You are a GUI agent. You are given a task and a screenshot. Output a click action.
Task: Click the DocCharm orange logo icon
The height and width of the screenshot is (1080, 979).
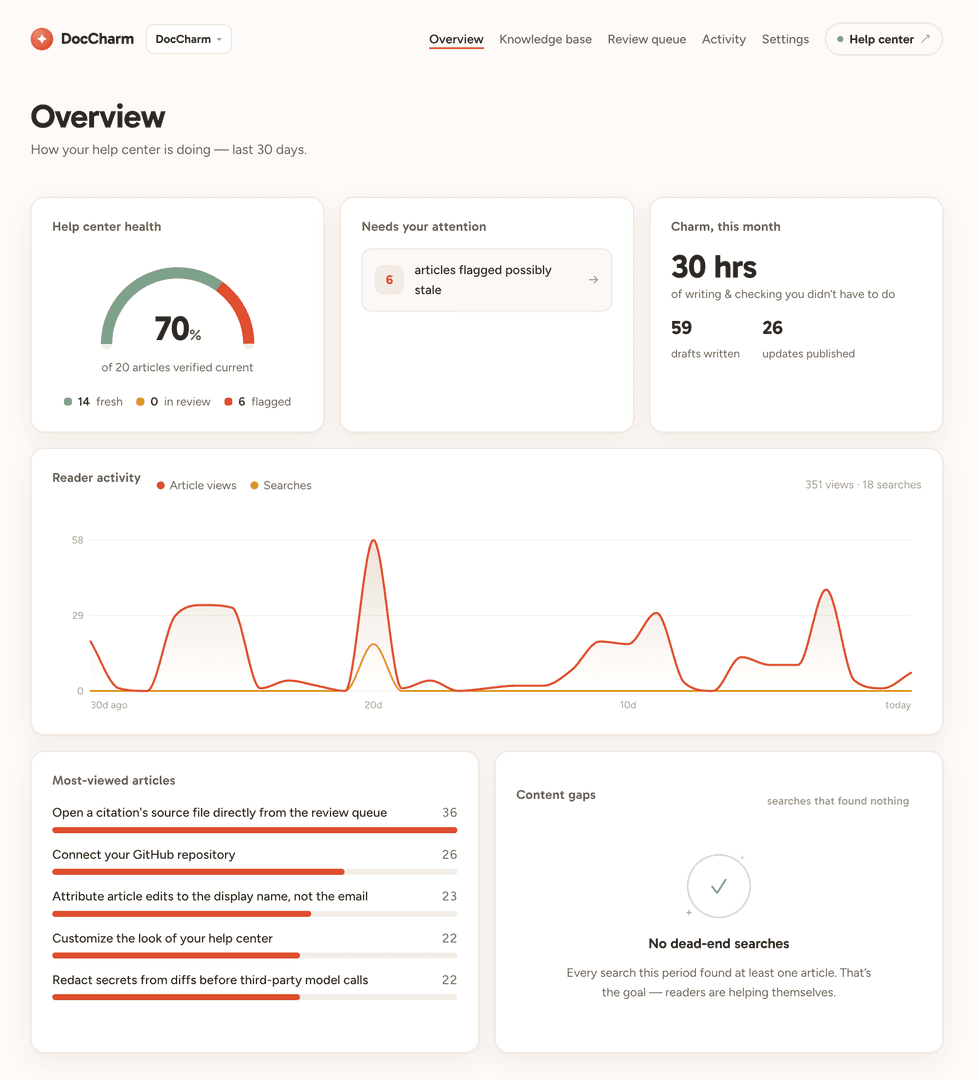point(41,39)
